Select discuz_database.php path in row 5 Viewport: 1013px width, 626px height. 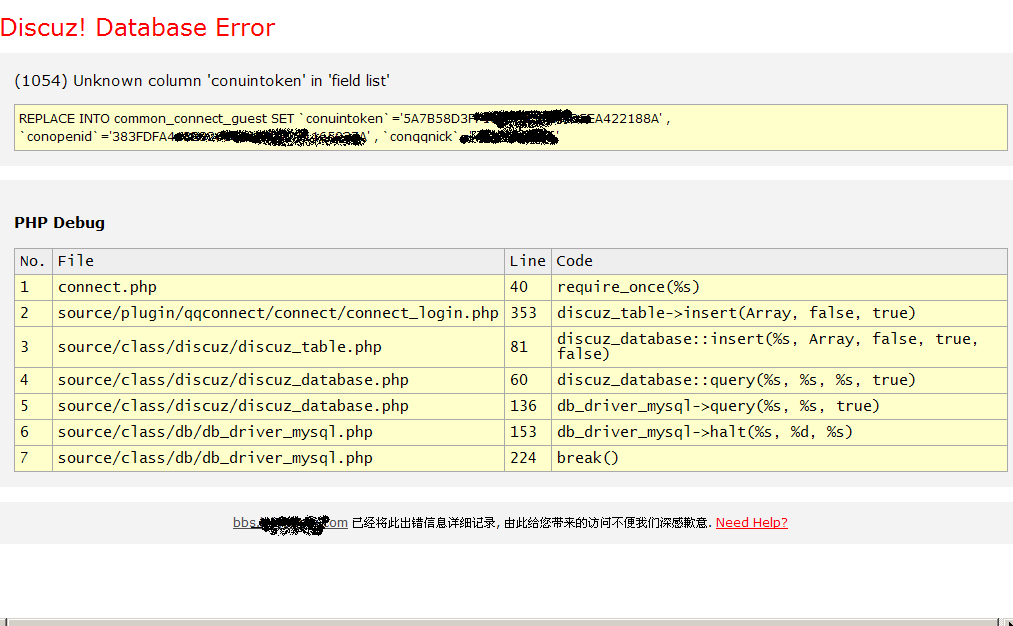pos(278,406)
